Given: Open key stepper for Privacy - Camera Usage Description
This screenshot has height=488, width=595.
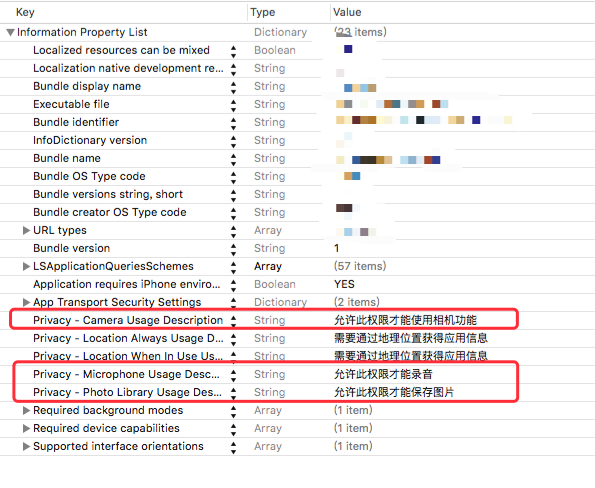Looking at the screenshot, I should tap(233, 321).
